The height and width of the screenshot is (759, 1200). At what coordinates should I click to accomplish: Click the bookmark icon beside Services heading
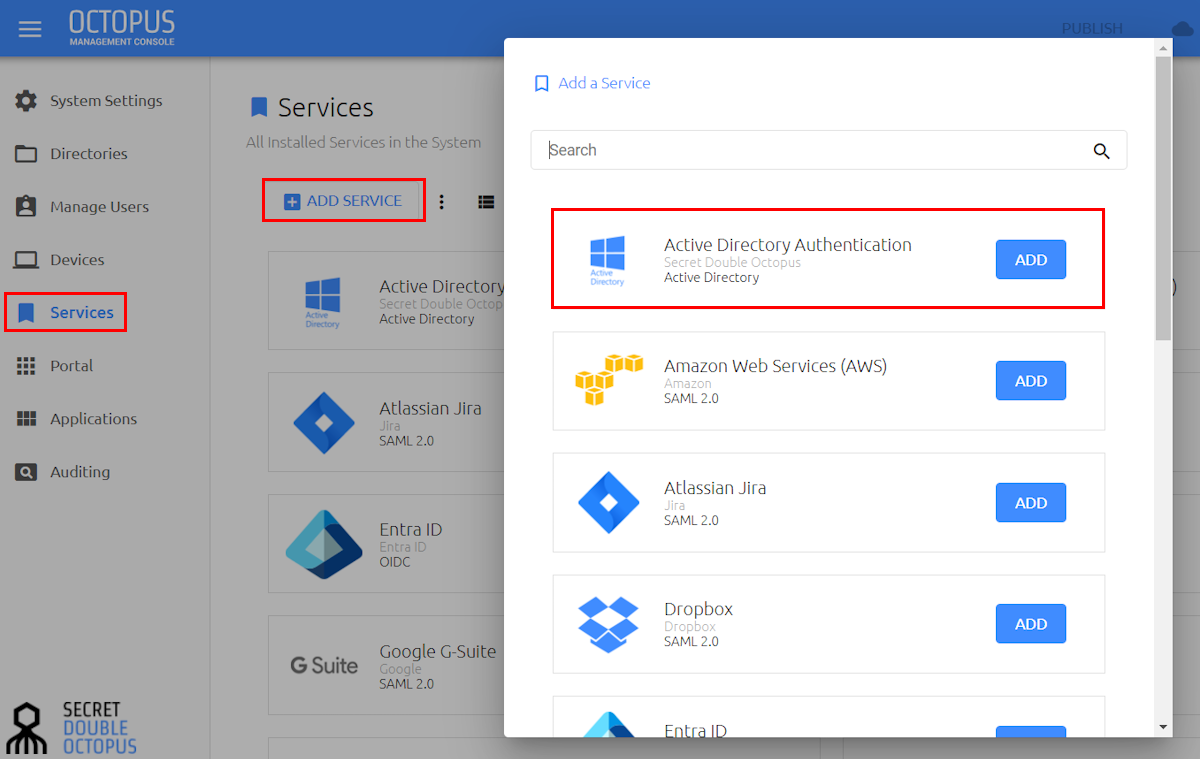259,108
